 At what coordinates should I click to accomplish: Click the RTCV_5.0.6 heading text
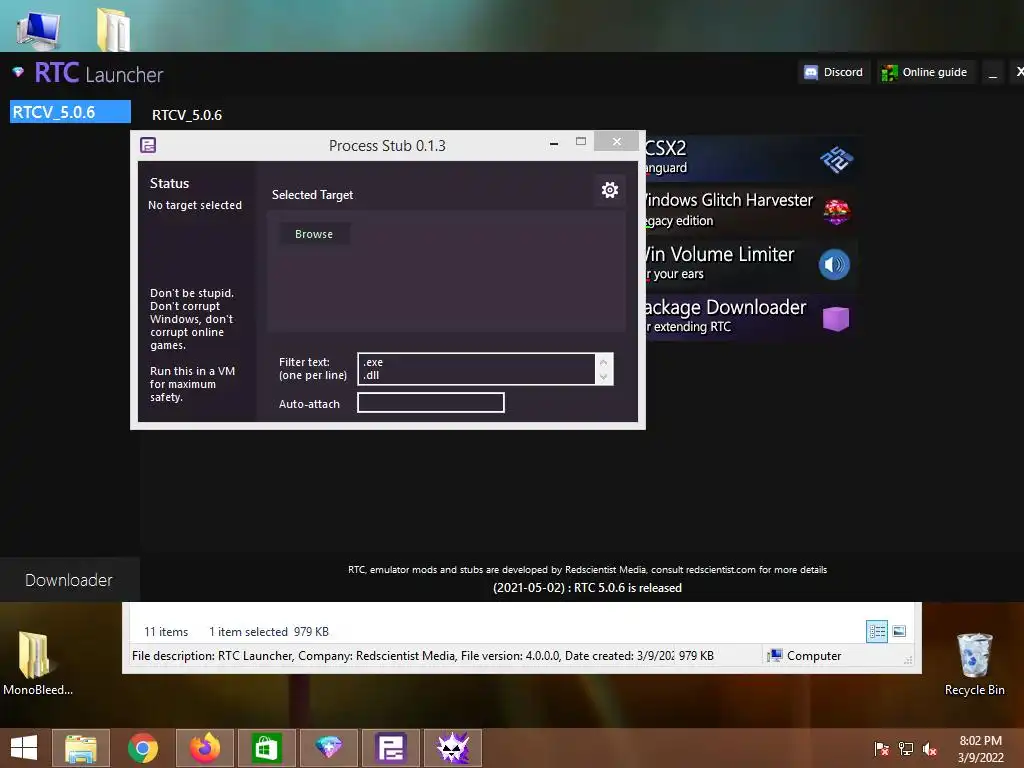[187, 115]
